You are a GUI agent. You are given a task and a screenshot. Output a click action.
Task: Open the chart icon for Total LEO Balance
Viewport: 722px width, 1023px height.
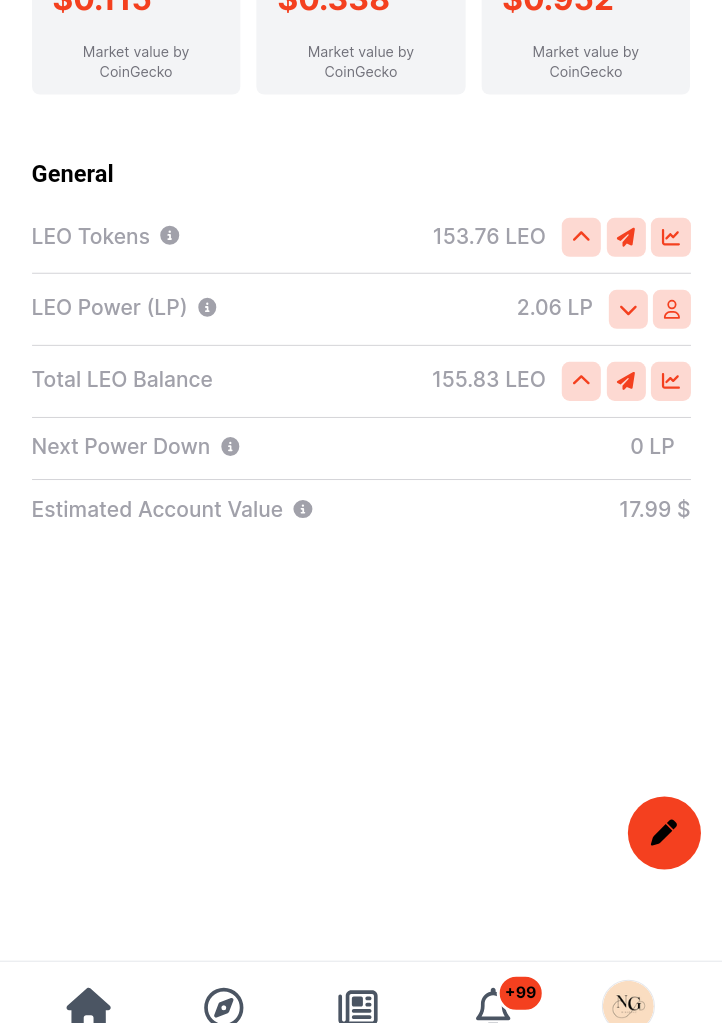(671, 381)
